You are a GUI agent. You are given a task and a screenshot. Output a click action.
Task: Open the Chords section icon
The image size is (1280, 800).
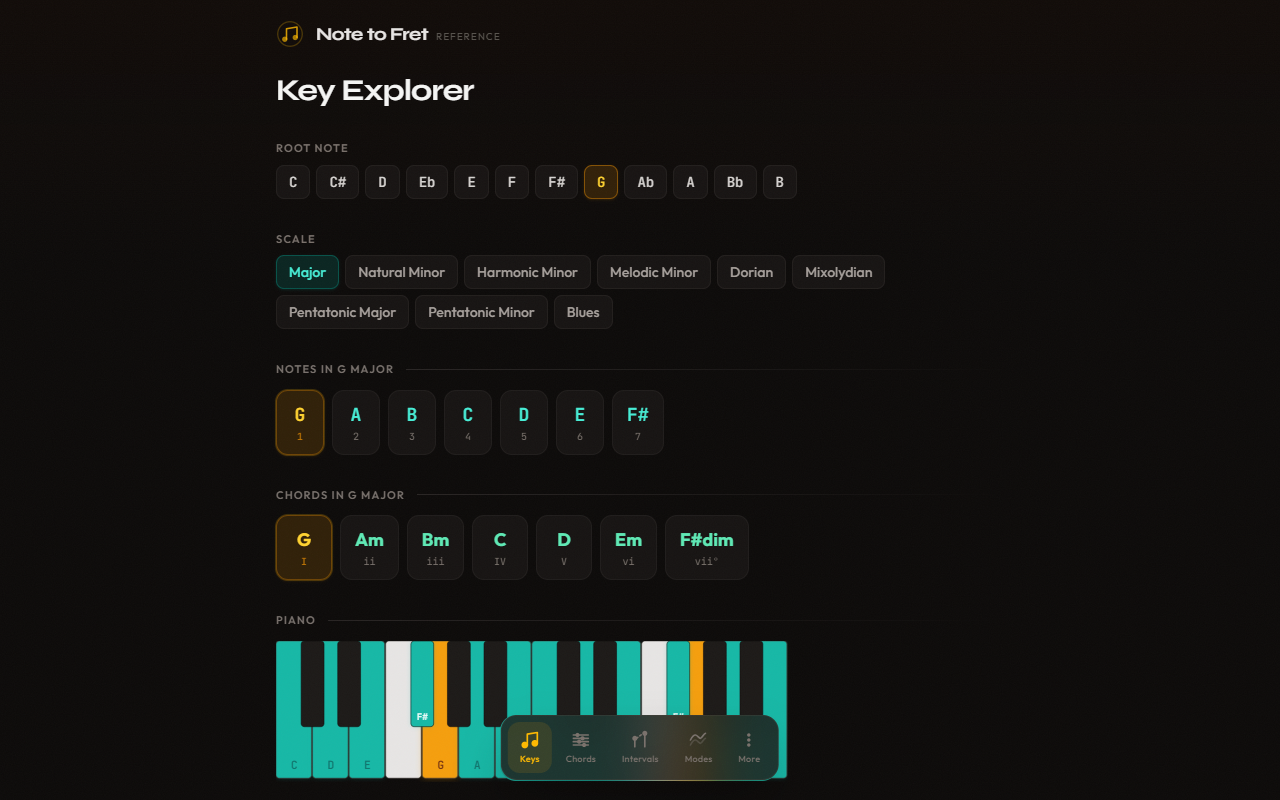point(580,746)
